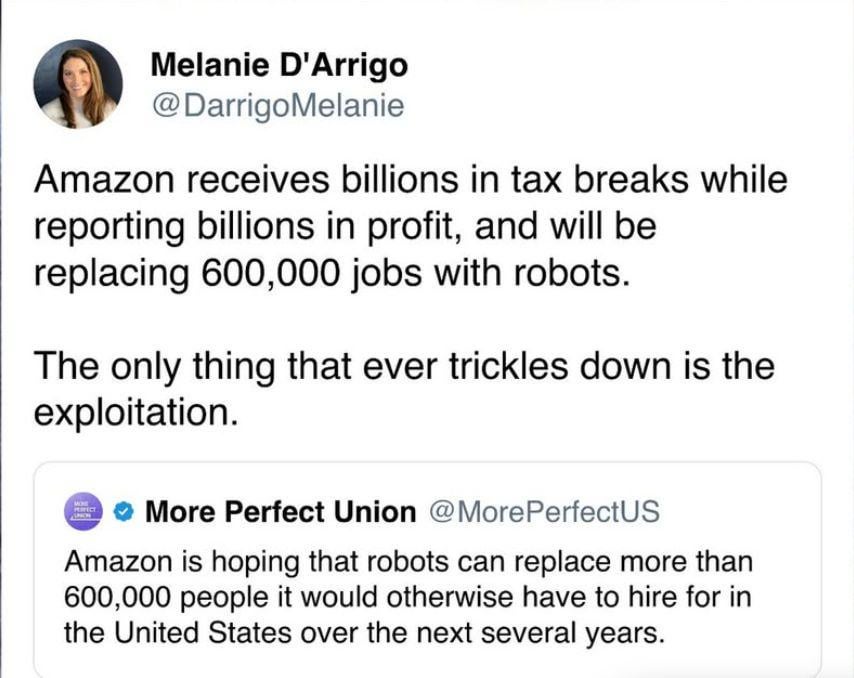Open the More Perfect Union account name
The image size is (854, 678).
(x=281, y=512)
